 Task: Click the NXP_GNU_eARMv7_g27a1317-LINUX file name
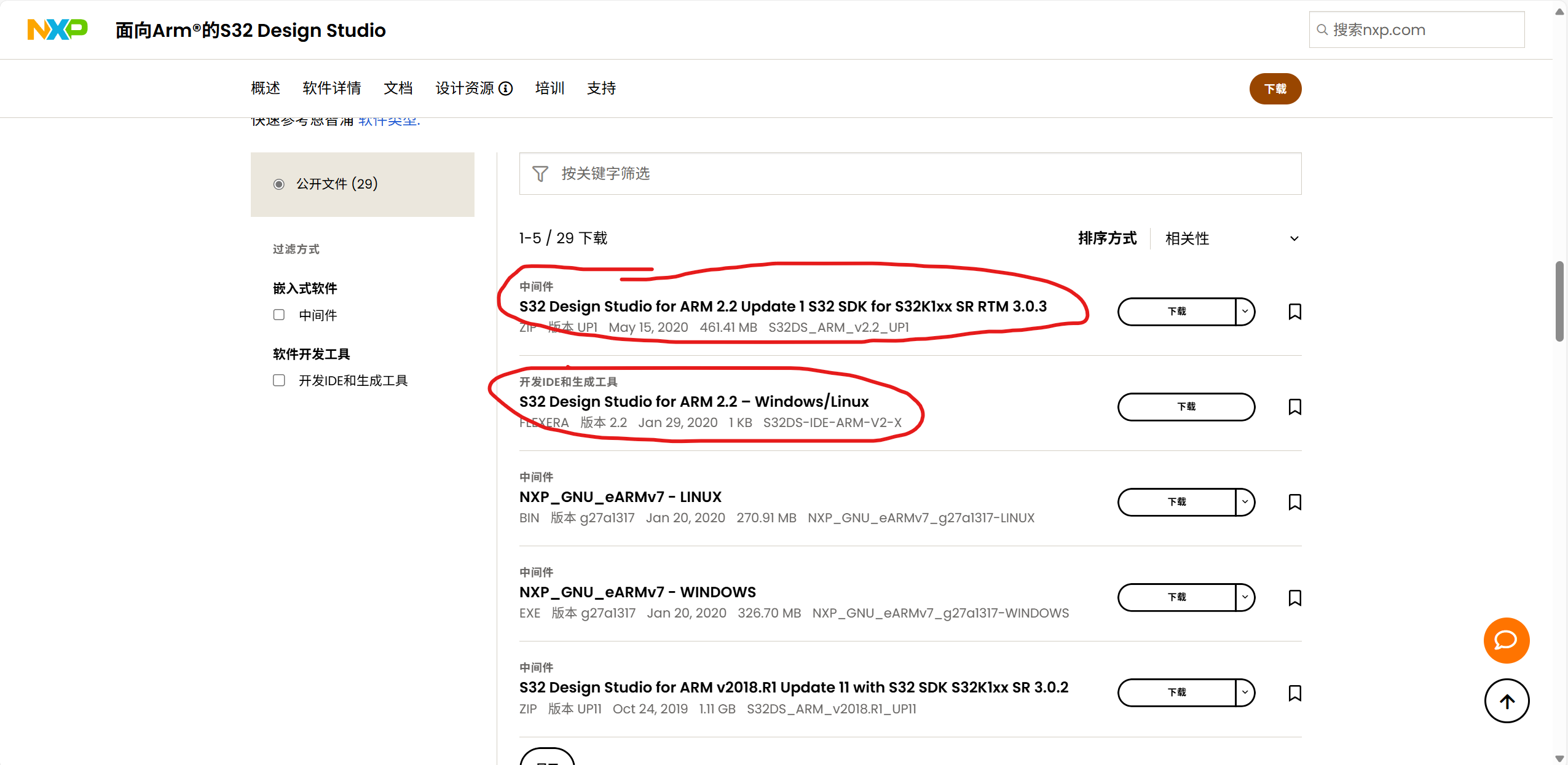click(x=921, y=518)
